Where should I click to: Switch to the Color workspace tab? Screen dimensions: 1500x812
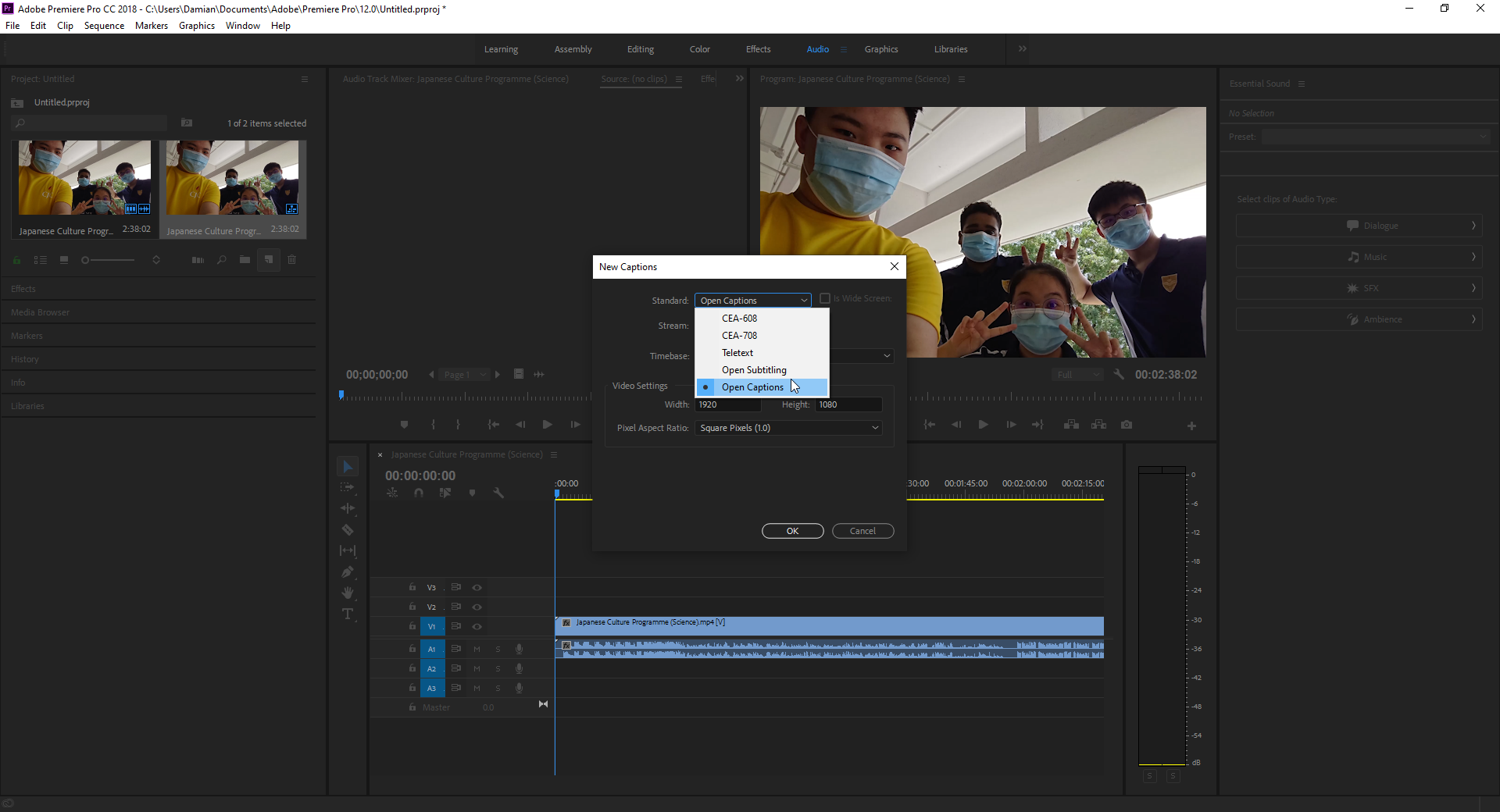(x=699, y=49)
